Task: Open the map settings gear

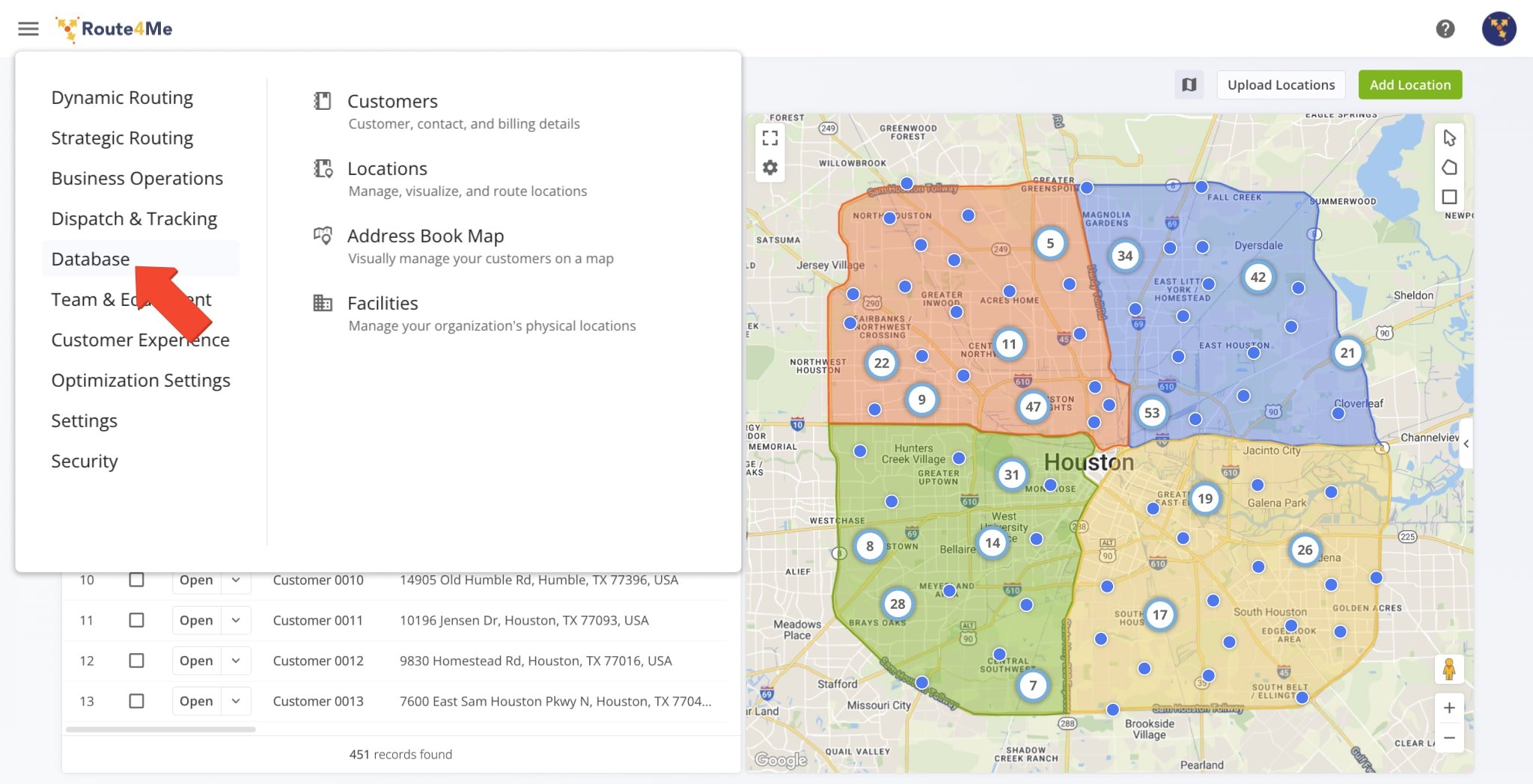Action: tap(769, 168)
